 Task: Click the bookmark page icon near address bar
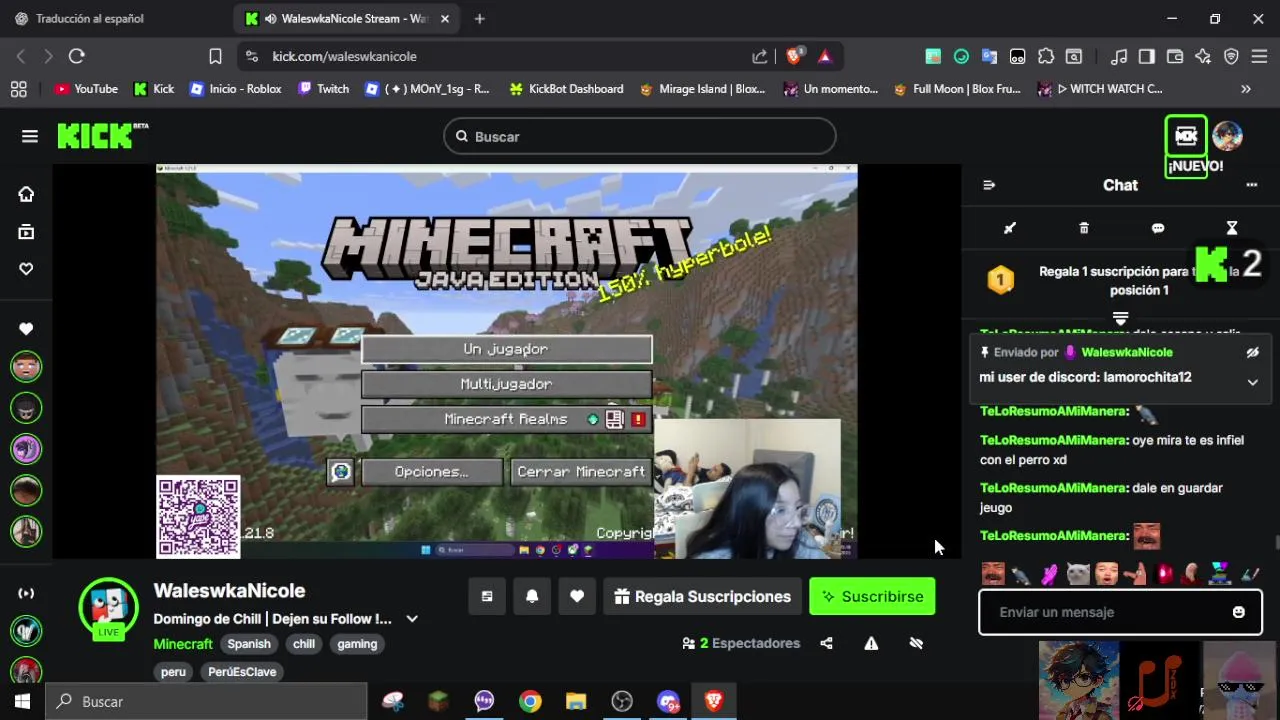pos(215,56)
